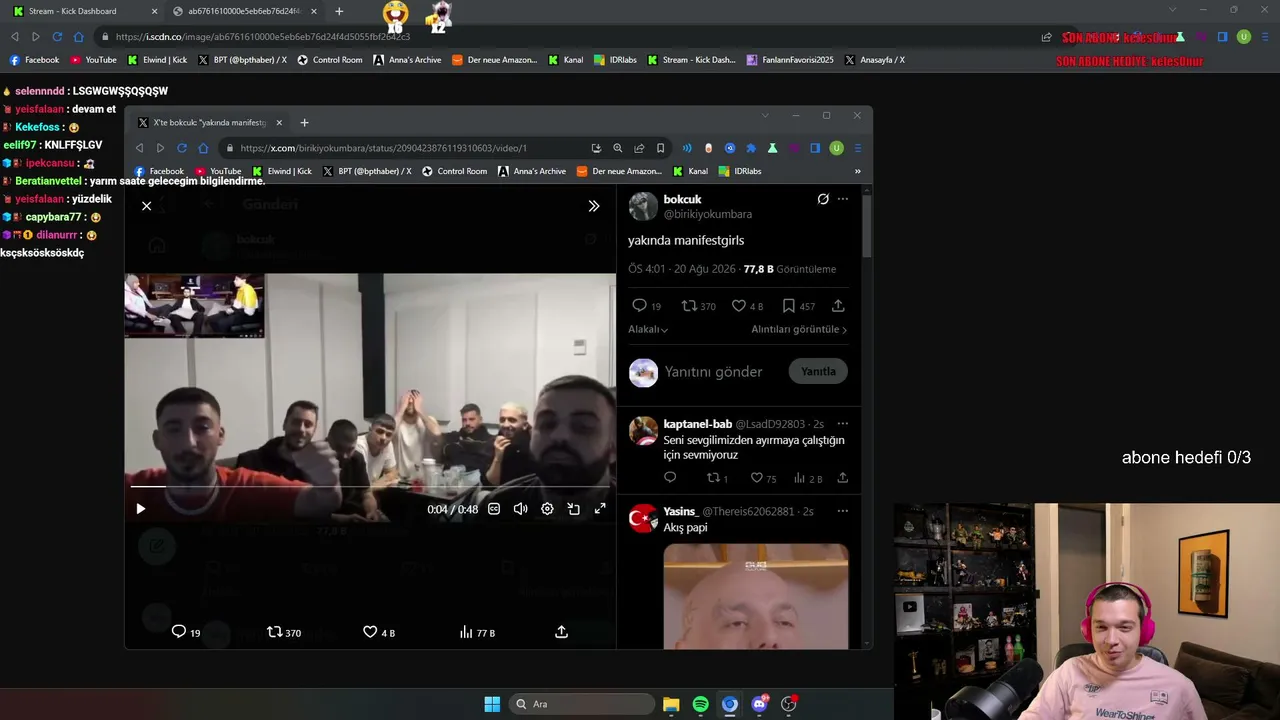Like the video post (4 B)
1280x720 pixels.
pos(379,632)
